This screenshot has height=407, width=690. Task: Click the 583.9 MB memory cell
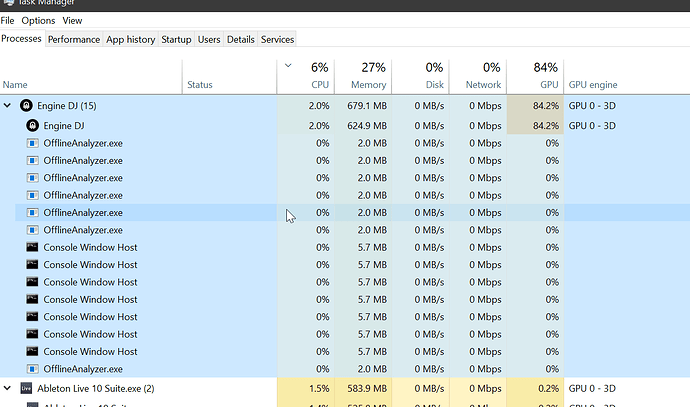pos(363,388)
